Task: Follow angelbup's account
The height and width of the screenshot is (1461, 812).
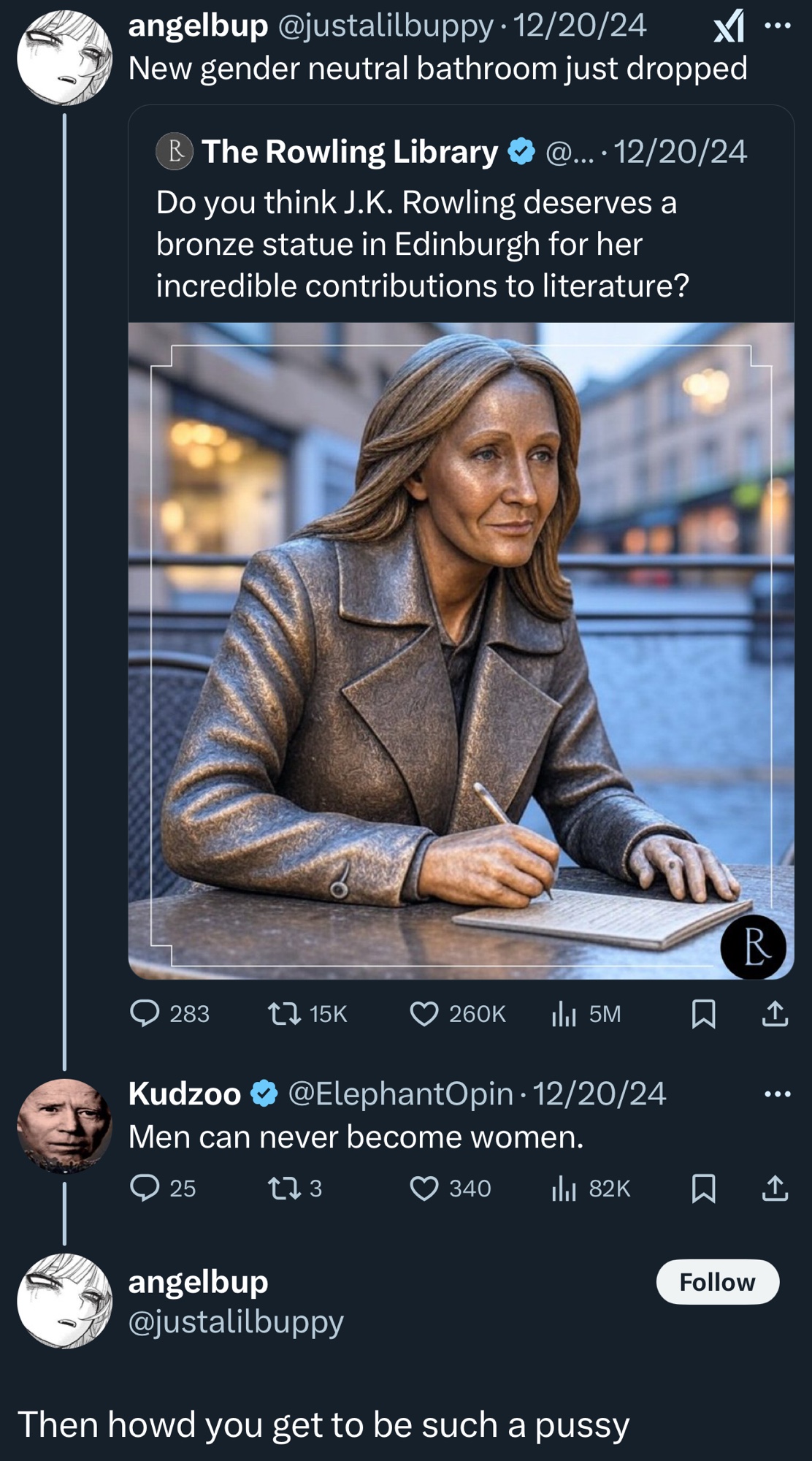Action: point(717,1282)
